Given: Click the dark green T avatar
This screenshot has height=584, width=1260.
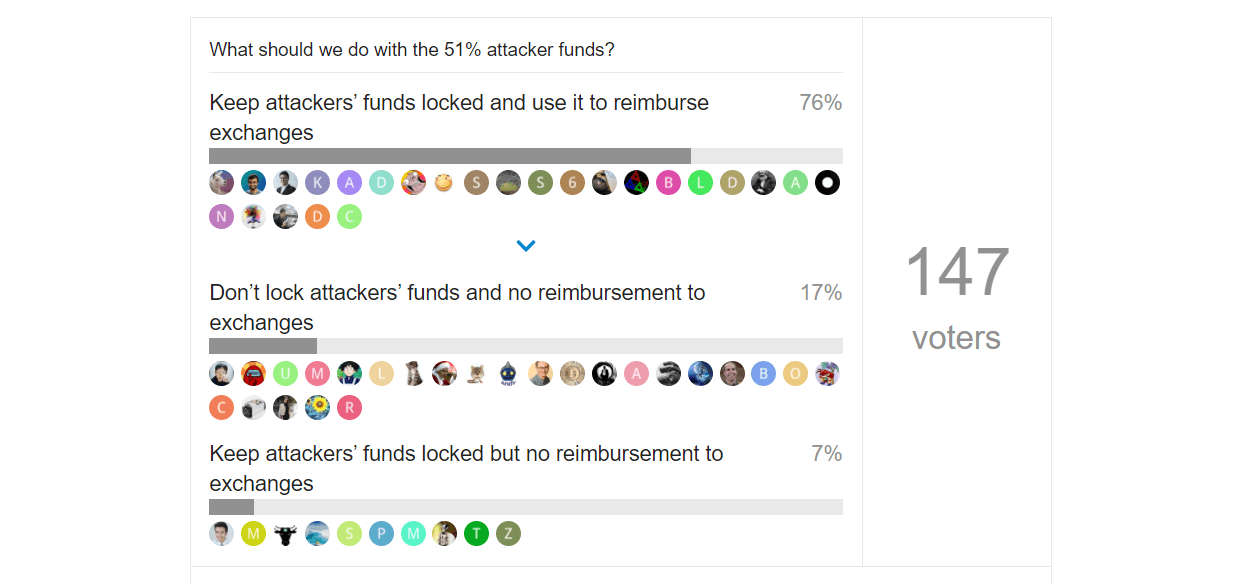Looking at the screenshot, I should click(476, 533).
